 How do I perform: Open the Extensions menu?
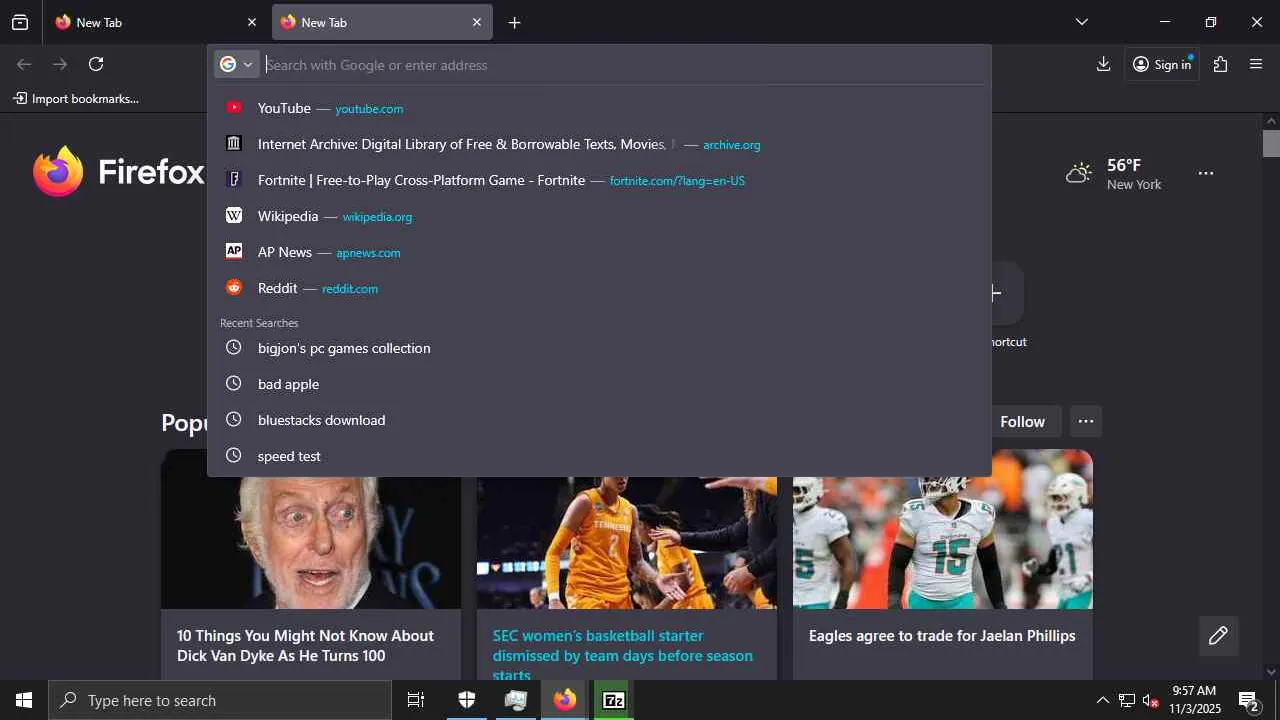(1220, 64)
